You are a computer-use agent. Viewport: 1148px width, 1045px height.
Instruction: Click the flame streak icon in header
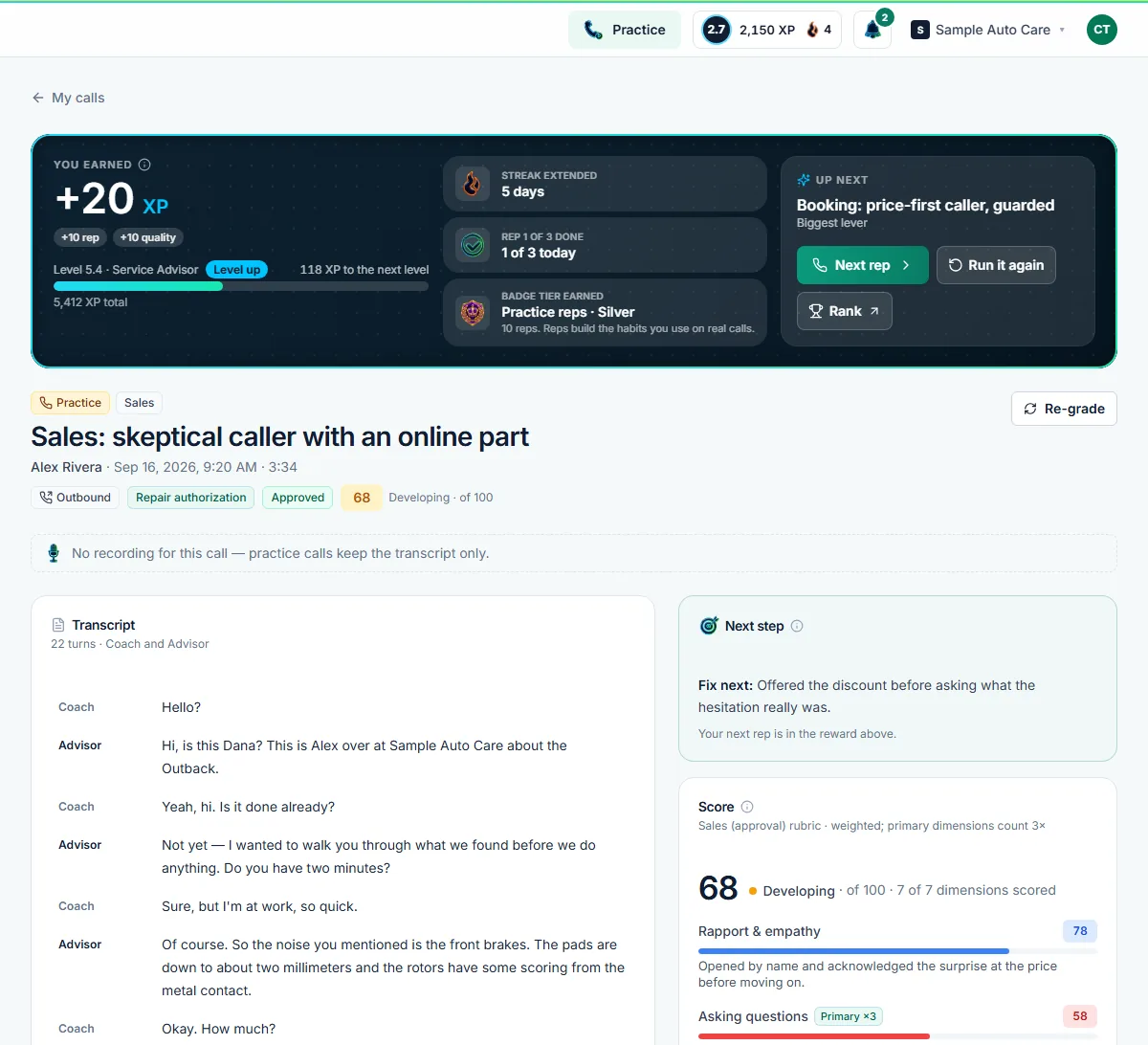pos(812,30)
